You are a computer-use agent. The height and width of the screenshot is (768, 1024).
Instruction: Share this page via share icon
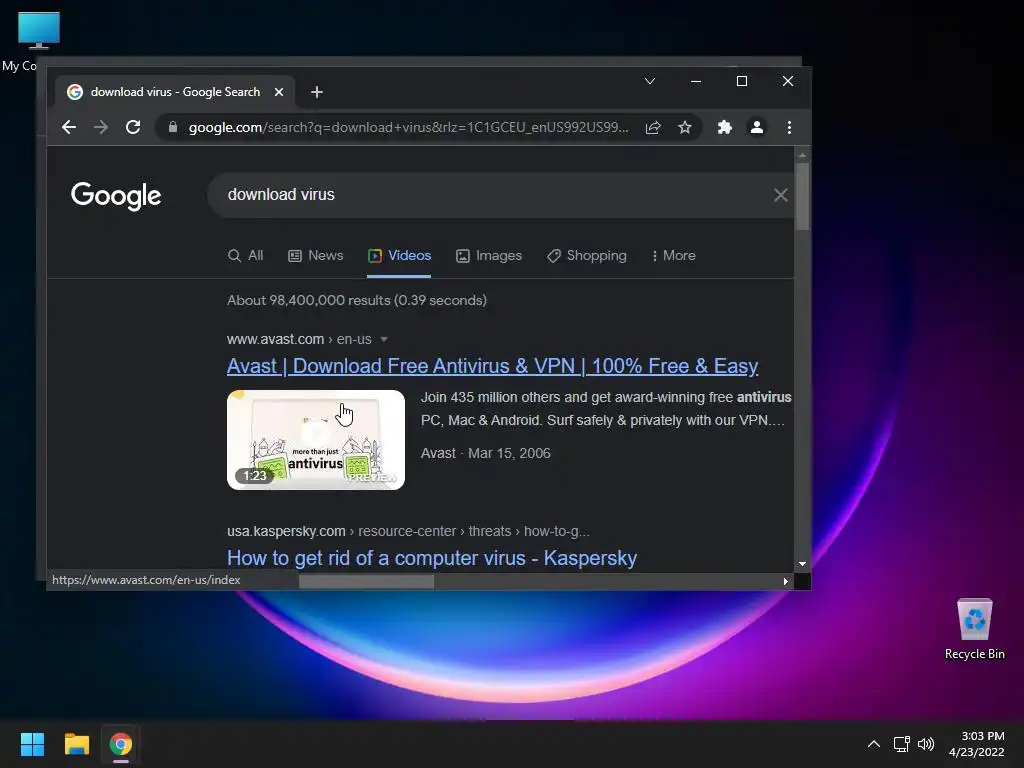[x=653, y=127]
